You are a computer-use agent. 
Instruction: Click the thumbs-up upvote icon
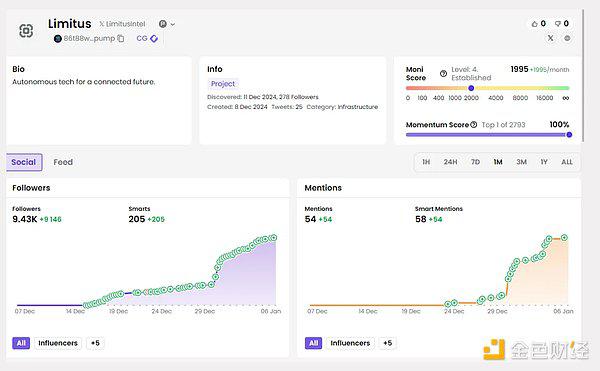tap(534, 24)
